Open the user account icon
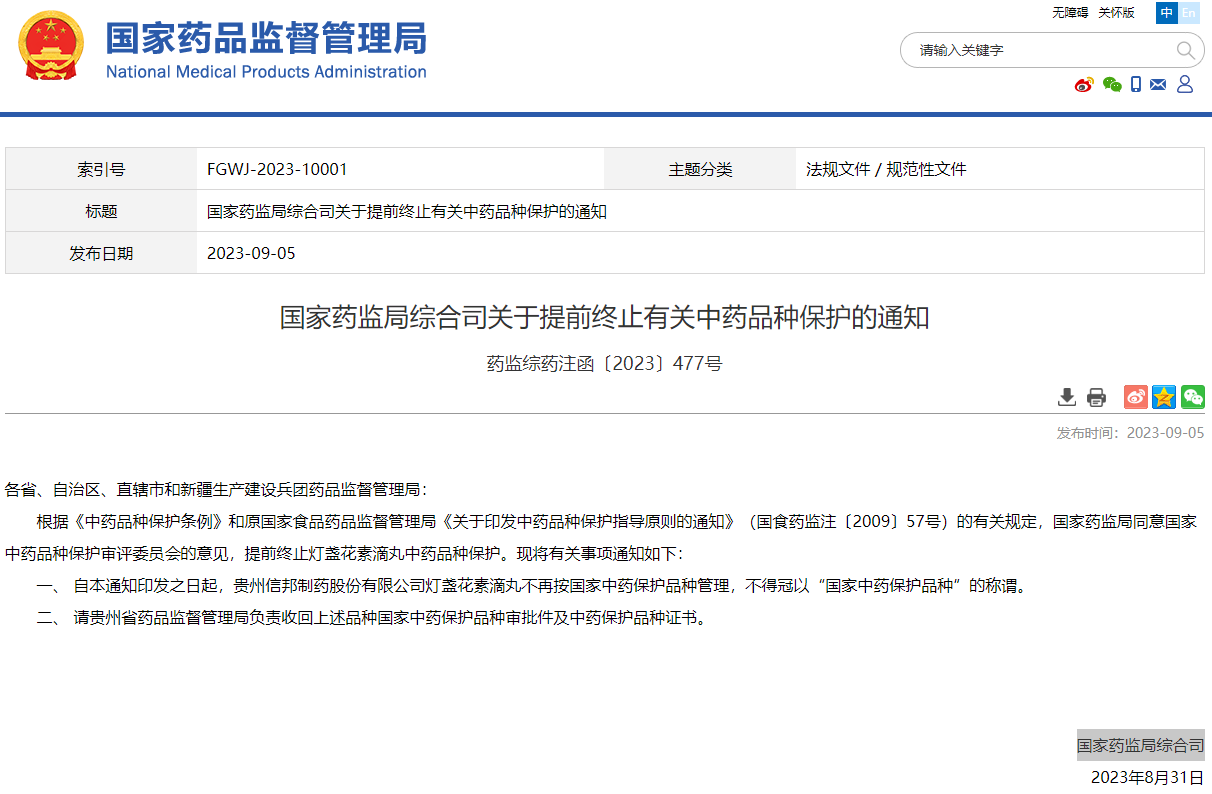The image size is (1212, 794). point(1185,85)
